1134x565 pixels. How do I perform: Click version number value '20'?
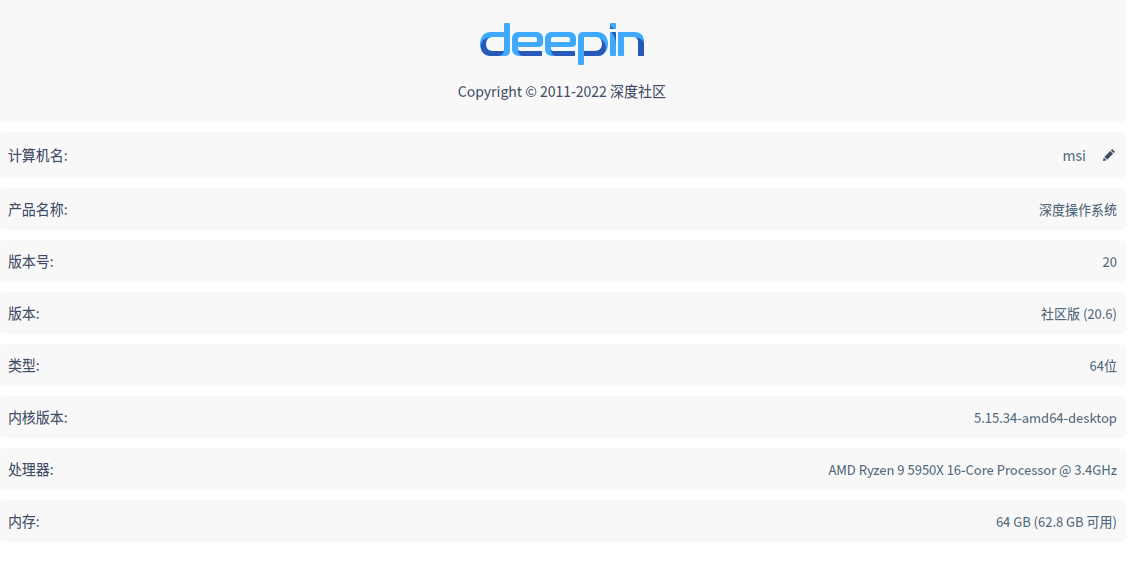coord(1109,262)
